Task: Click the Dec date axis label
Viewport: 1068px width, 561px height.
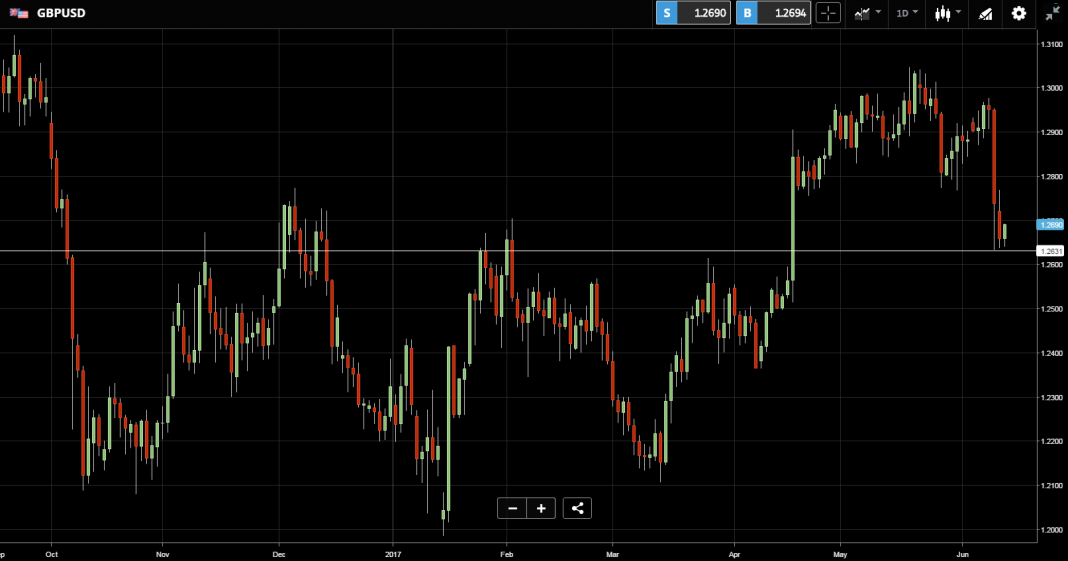Action: tap(279, 554)
